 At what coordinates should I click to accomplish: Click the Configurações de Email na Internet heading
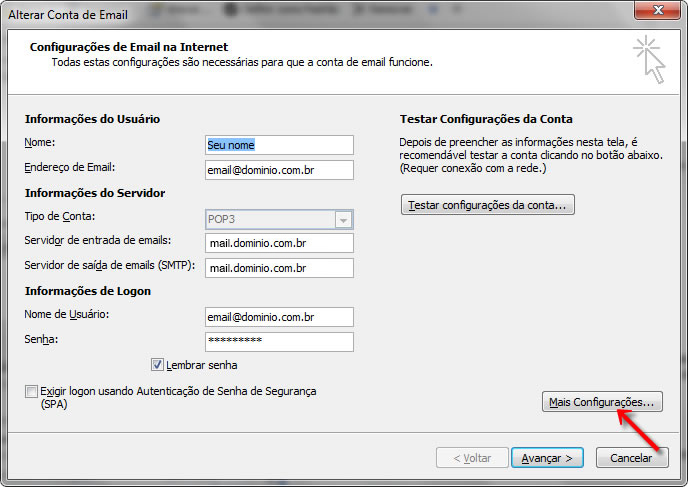129,47
